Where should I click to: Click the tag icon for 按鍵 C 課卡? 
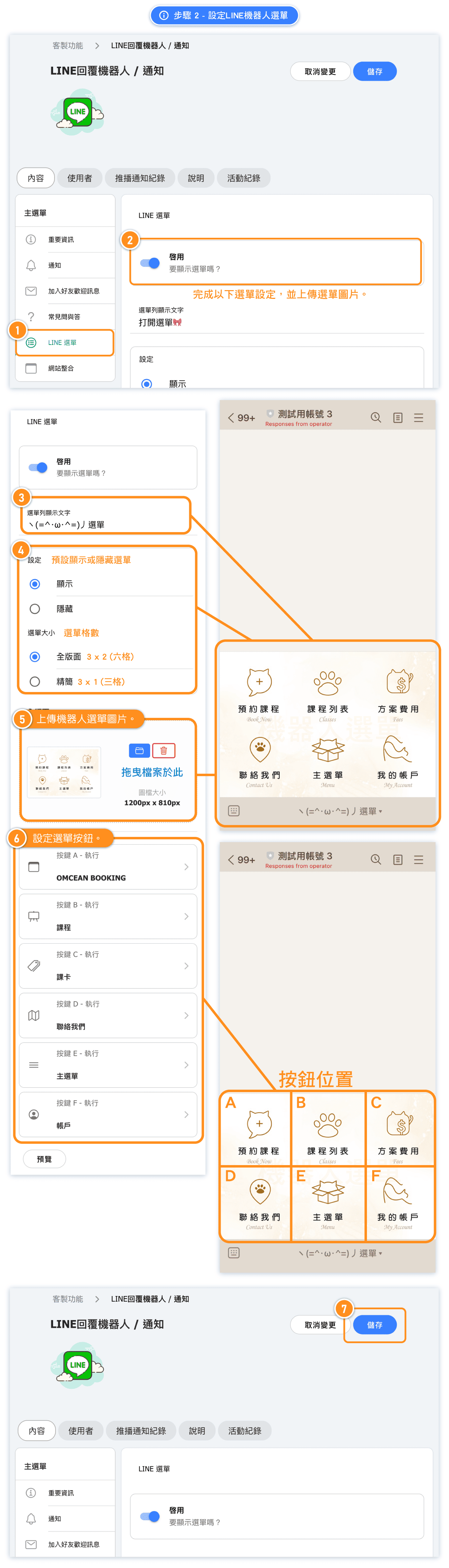coord(34,965)
